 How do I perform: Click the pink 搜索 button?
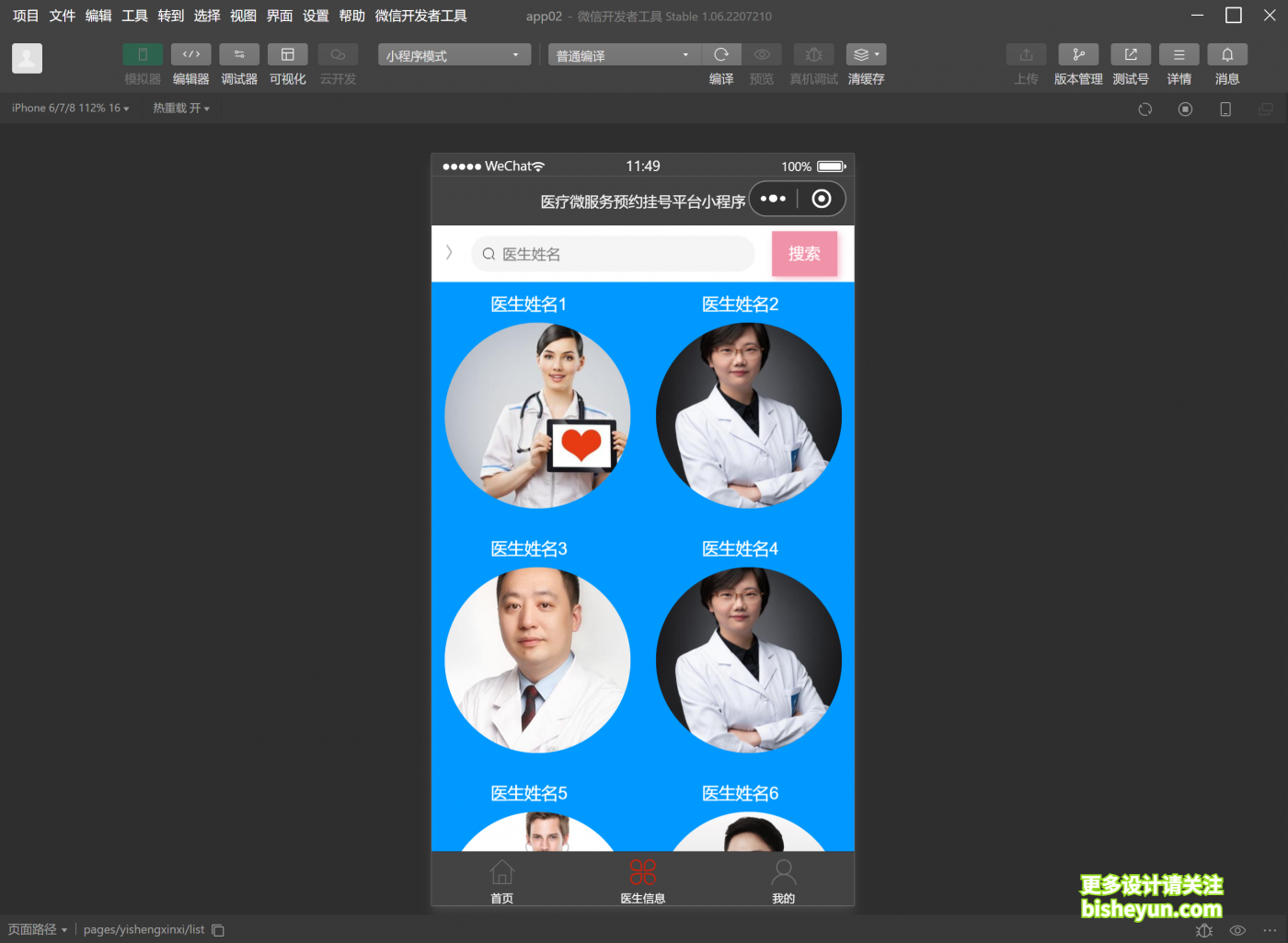pyautogui.click(x=804, y=254)
